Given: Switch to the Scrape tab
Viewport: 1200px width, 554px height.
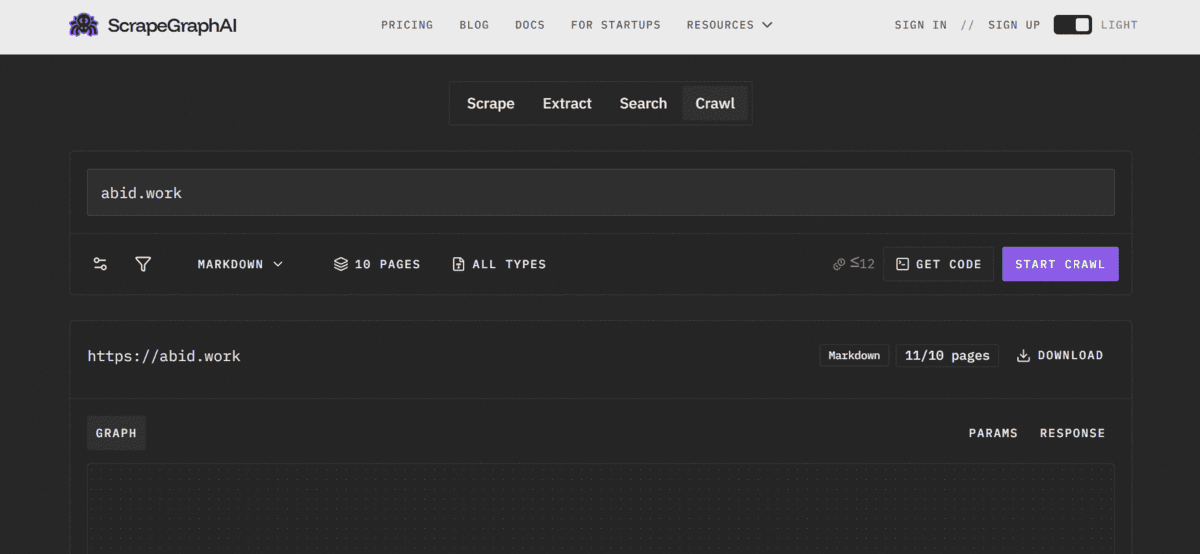Looking at the screenshot, I should (x=490, y=103).
